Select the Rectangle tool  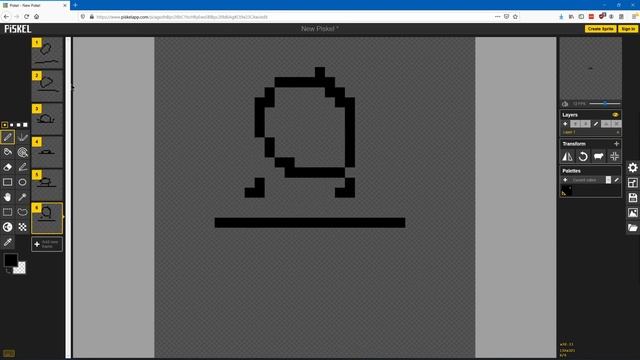coord(7,182)
